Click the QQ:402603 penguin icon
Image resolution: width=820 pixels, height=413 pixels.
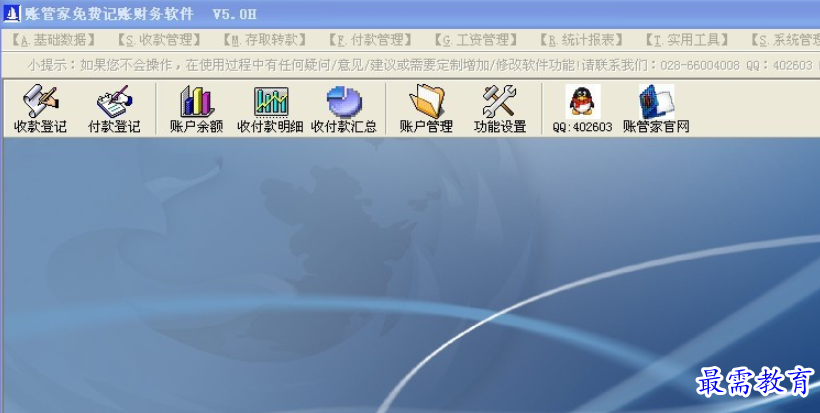583,109
